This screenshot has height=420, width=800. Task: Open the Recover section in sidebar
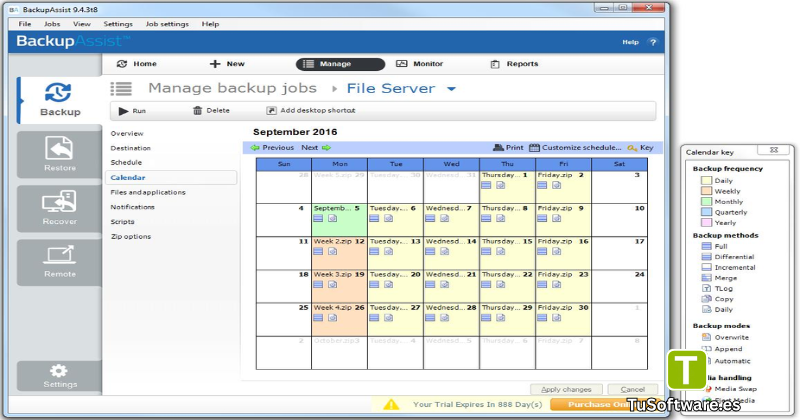click(60, 209)
